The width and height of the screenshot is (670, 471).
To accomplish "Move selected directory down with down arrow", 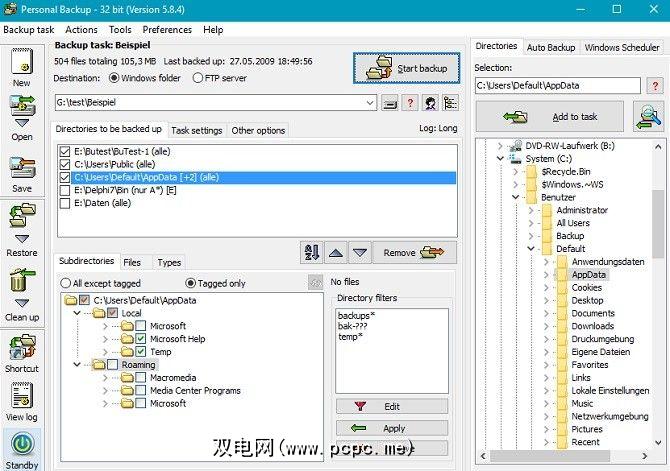I will tap(360, 253).
